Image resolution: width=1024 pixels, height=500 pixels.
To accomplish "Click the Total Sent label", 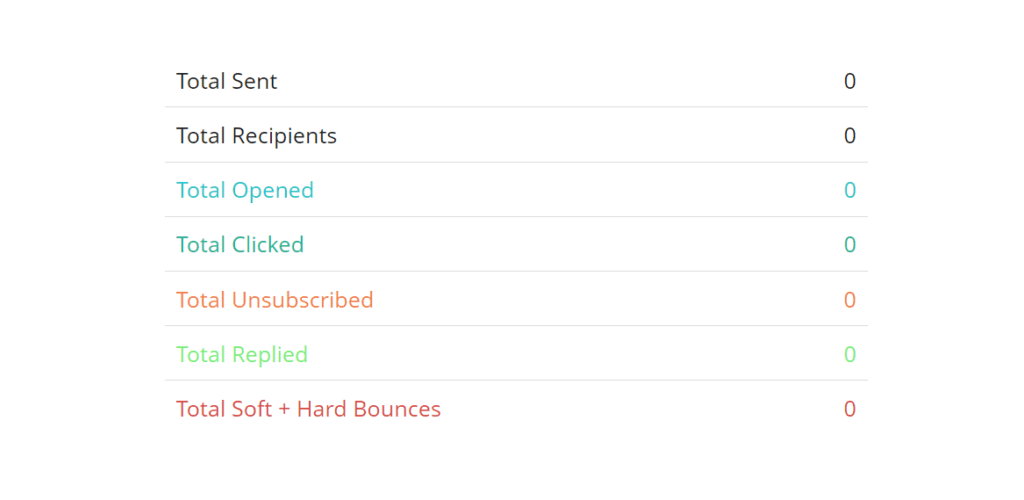I will click(226, 82).
